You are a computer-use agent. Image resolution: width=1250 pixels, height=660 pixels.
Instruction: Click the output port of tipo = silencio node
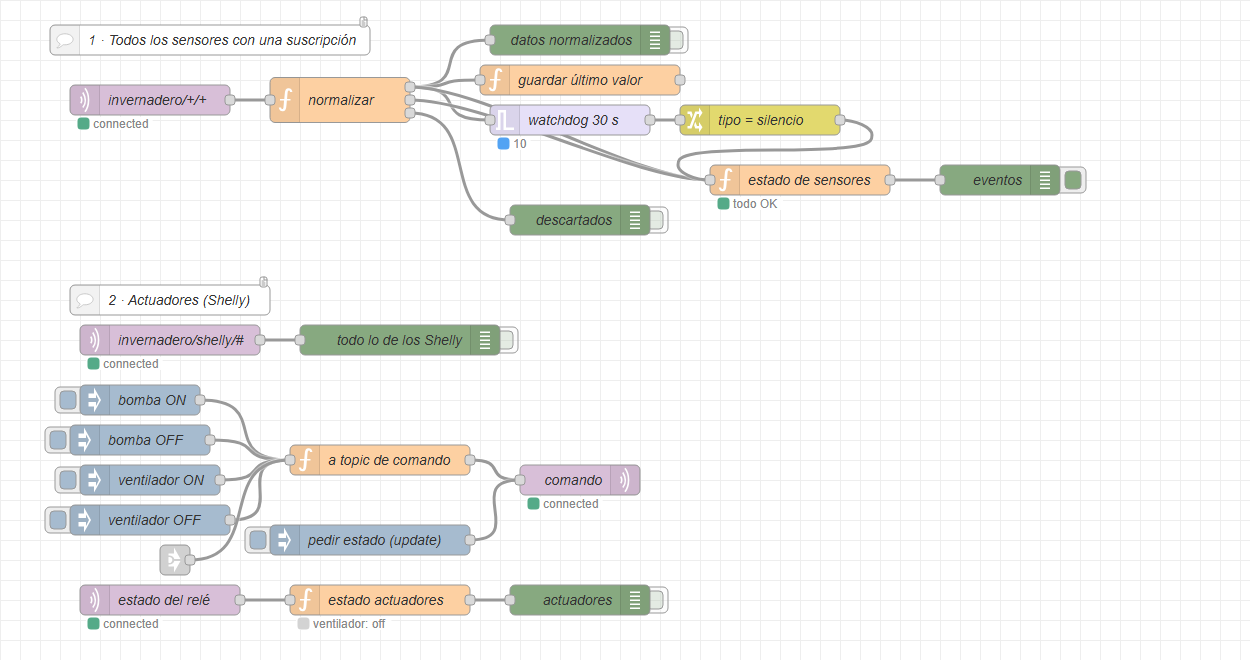click(840, 120)
